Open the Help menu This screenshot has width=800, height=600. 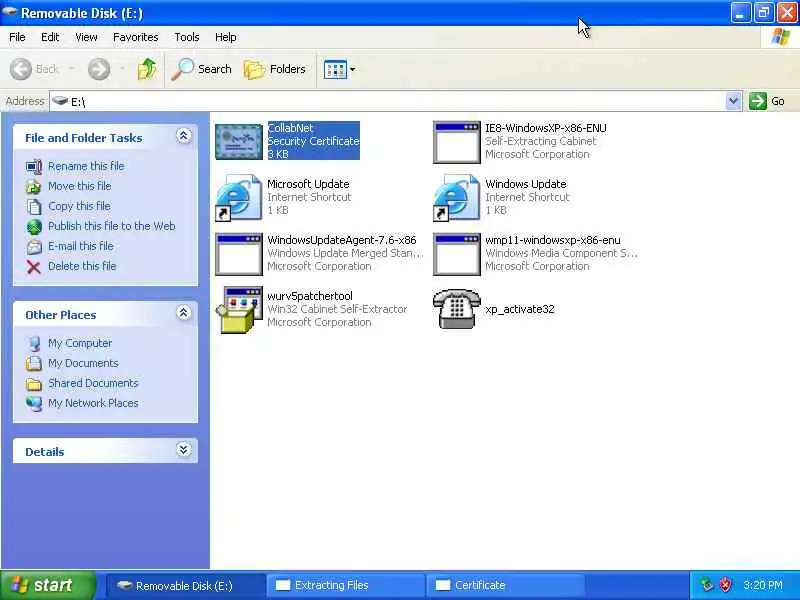point(226,37)
